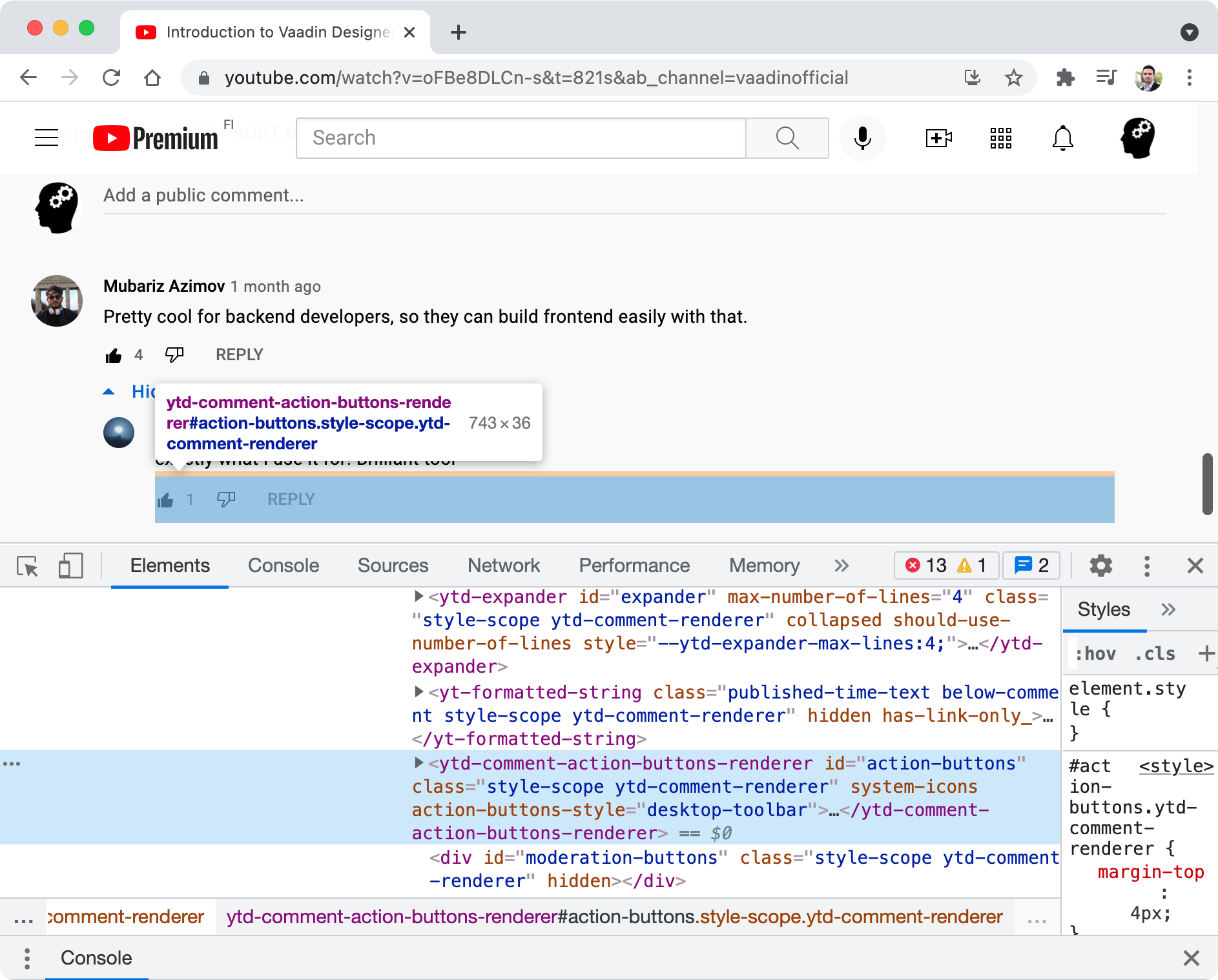This screenshot has width=1218, height=980.
Task: Open the Issues panel showing 2 issues
Action: (1031, 566)
